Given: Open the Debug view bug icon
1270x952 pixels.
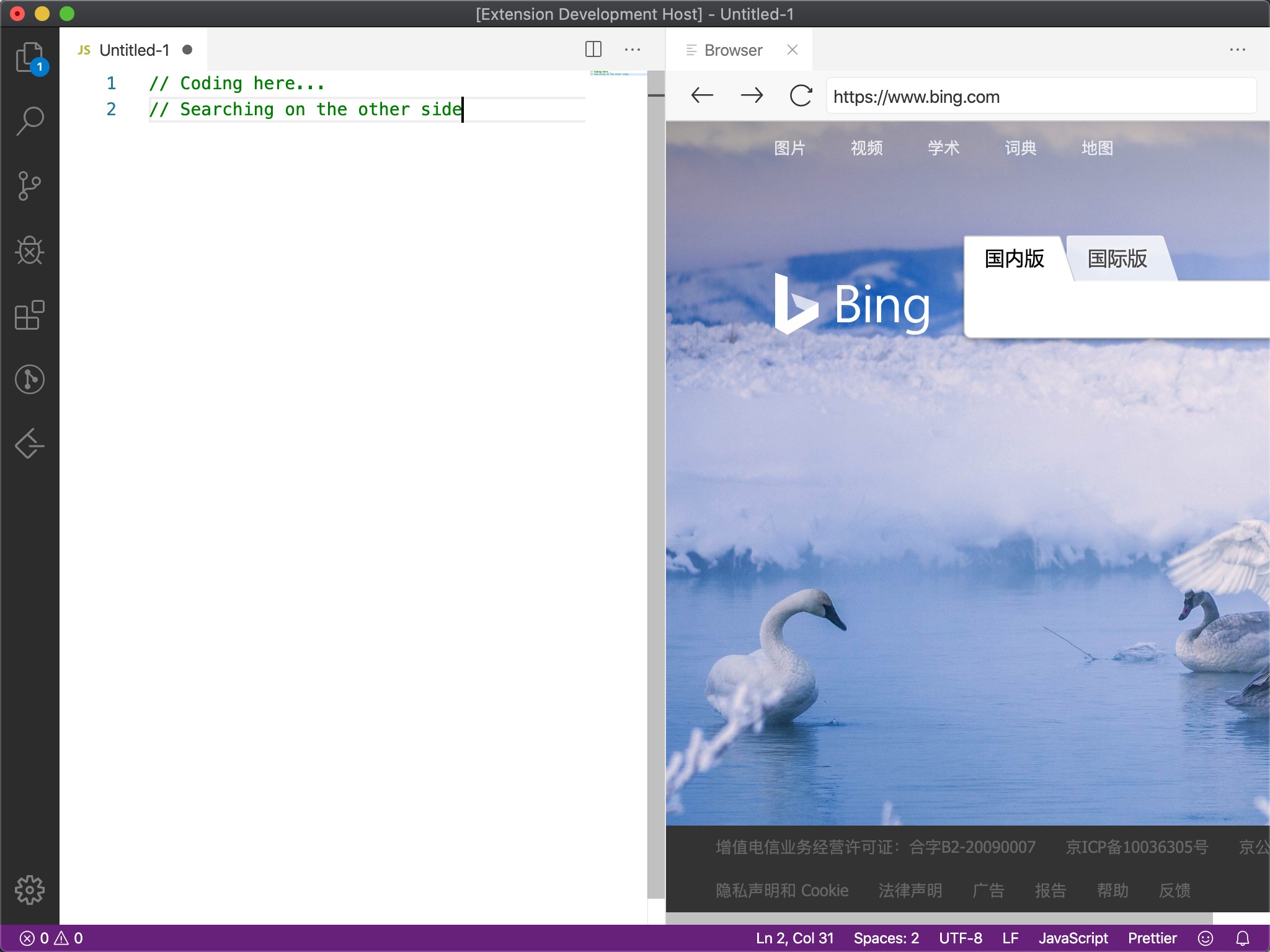Looking at the screenshot, I should (29, 250).
